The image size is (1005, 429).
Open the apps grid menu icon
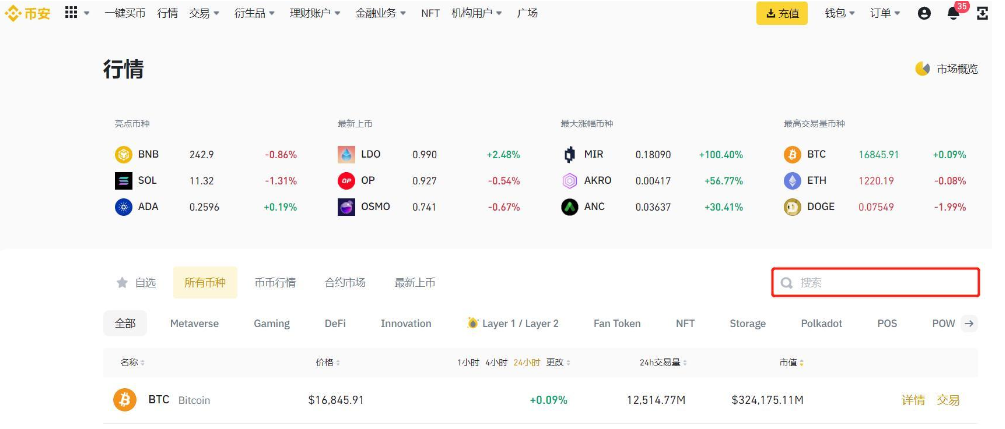point(72,13)
